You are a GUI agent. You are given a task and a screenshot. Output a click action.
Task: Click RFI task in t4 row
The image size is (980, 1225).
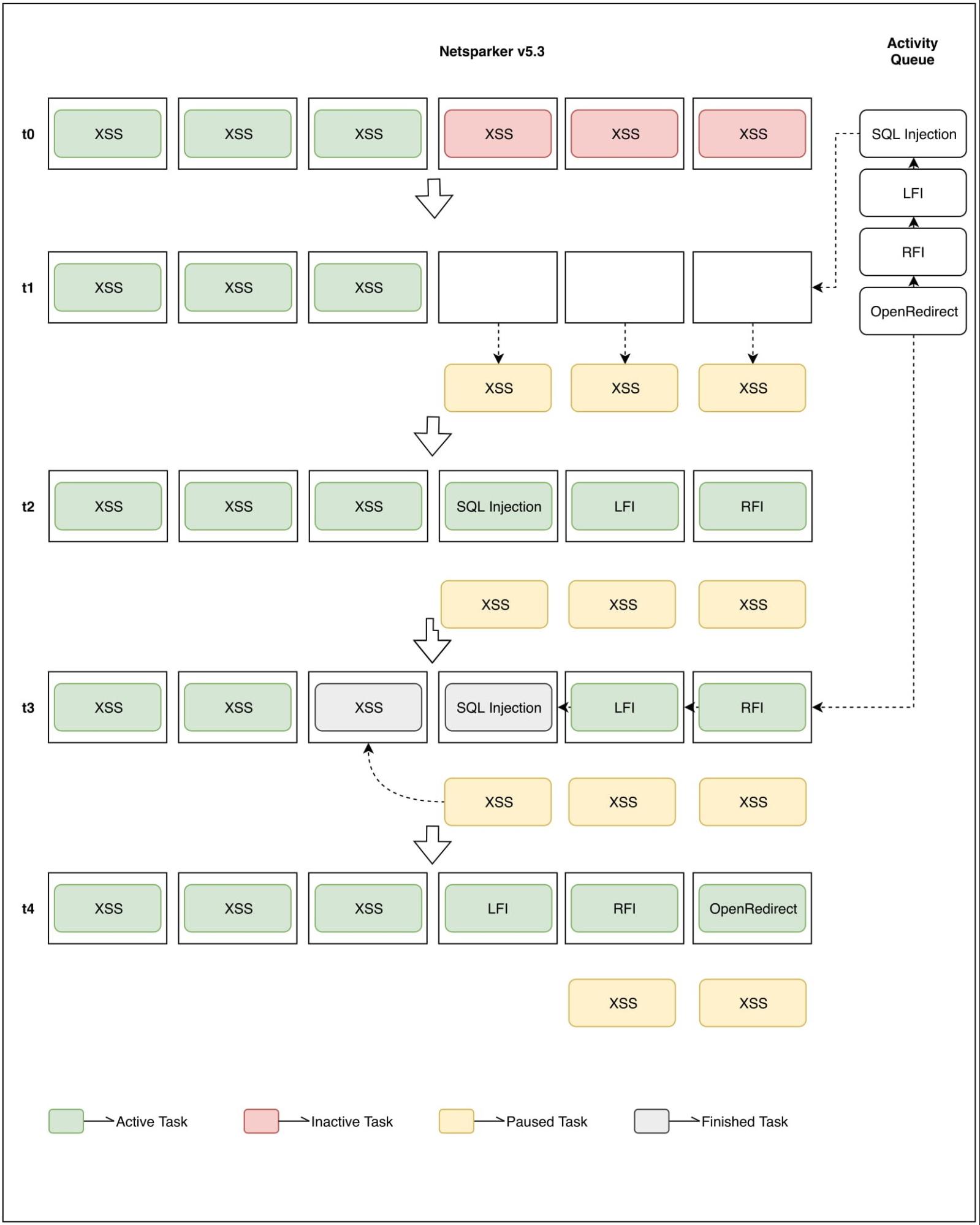[625, 908]
